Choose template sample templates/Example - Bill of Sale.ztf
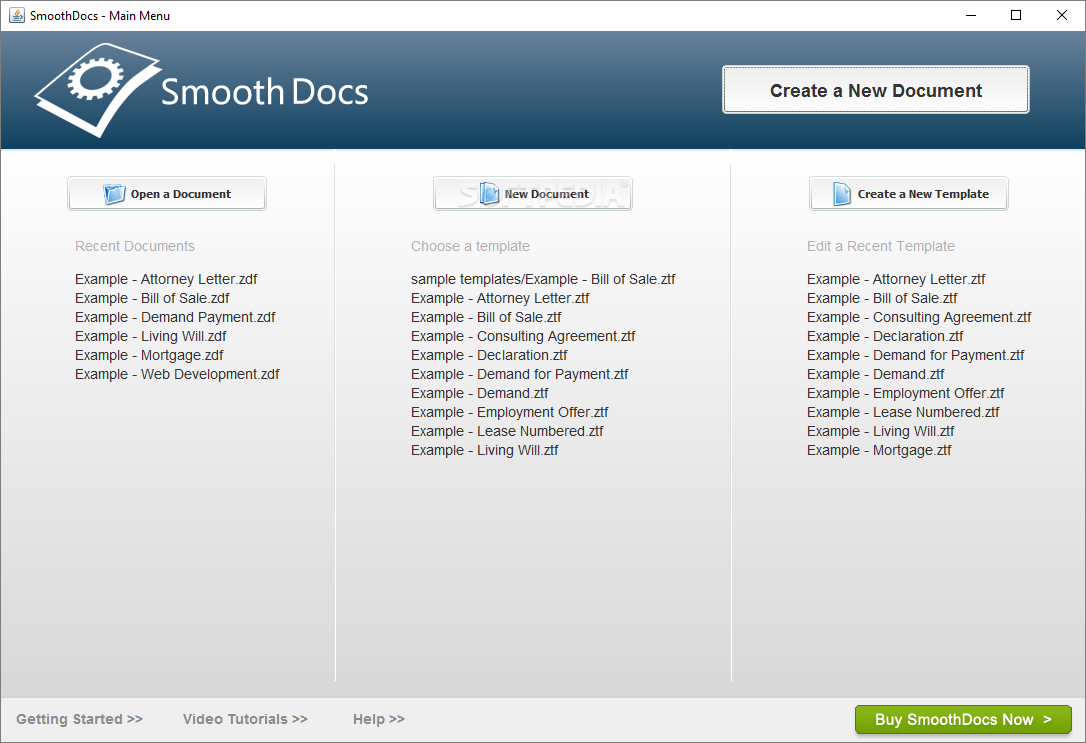Image resolution: width=1086 pixels, height=743 pixels. (x=543, y=279)
